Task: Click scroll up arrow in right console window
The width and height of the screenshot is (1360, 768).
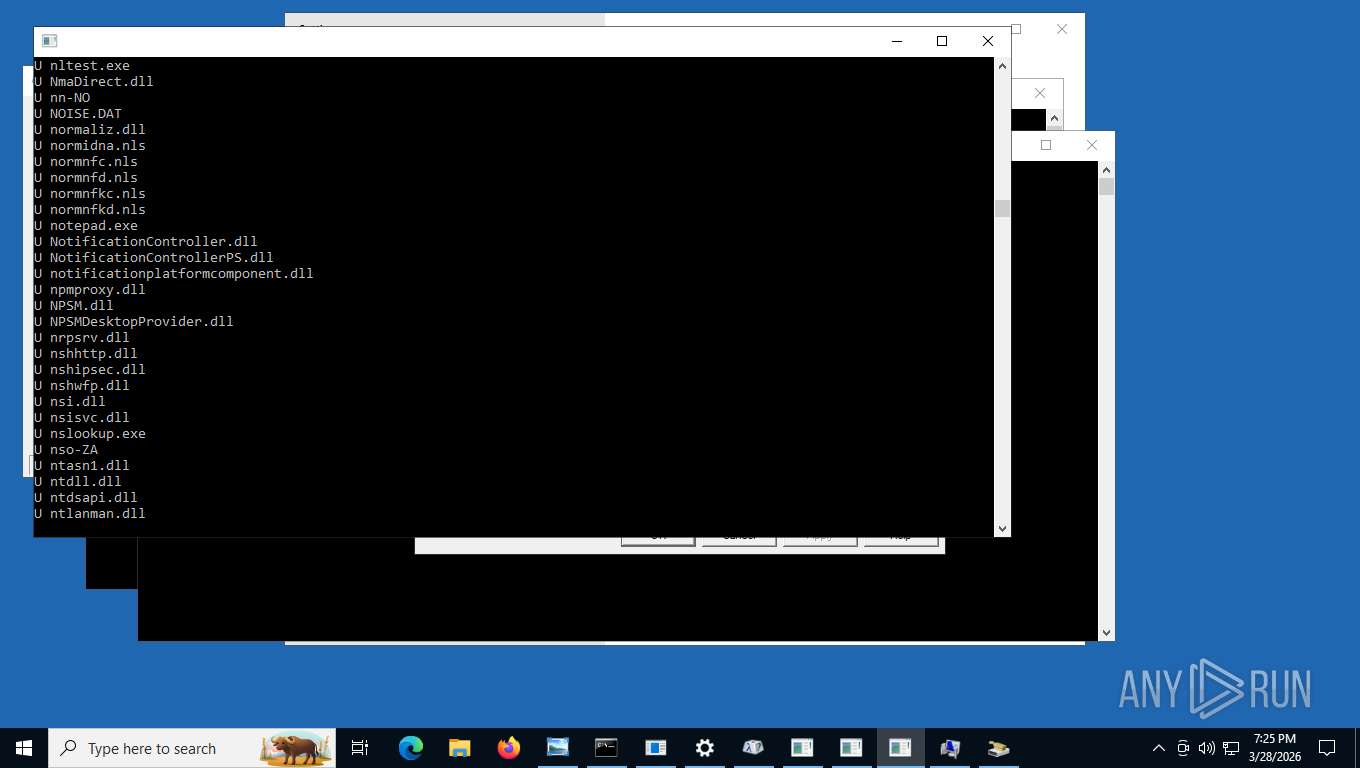Action: (1106, 169)
